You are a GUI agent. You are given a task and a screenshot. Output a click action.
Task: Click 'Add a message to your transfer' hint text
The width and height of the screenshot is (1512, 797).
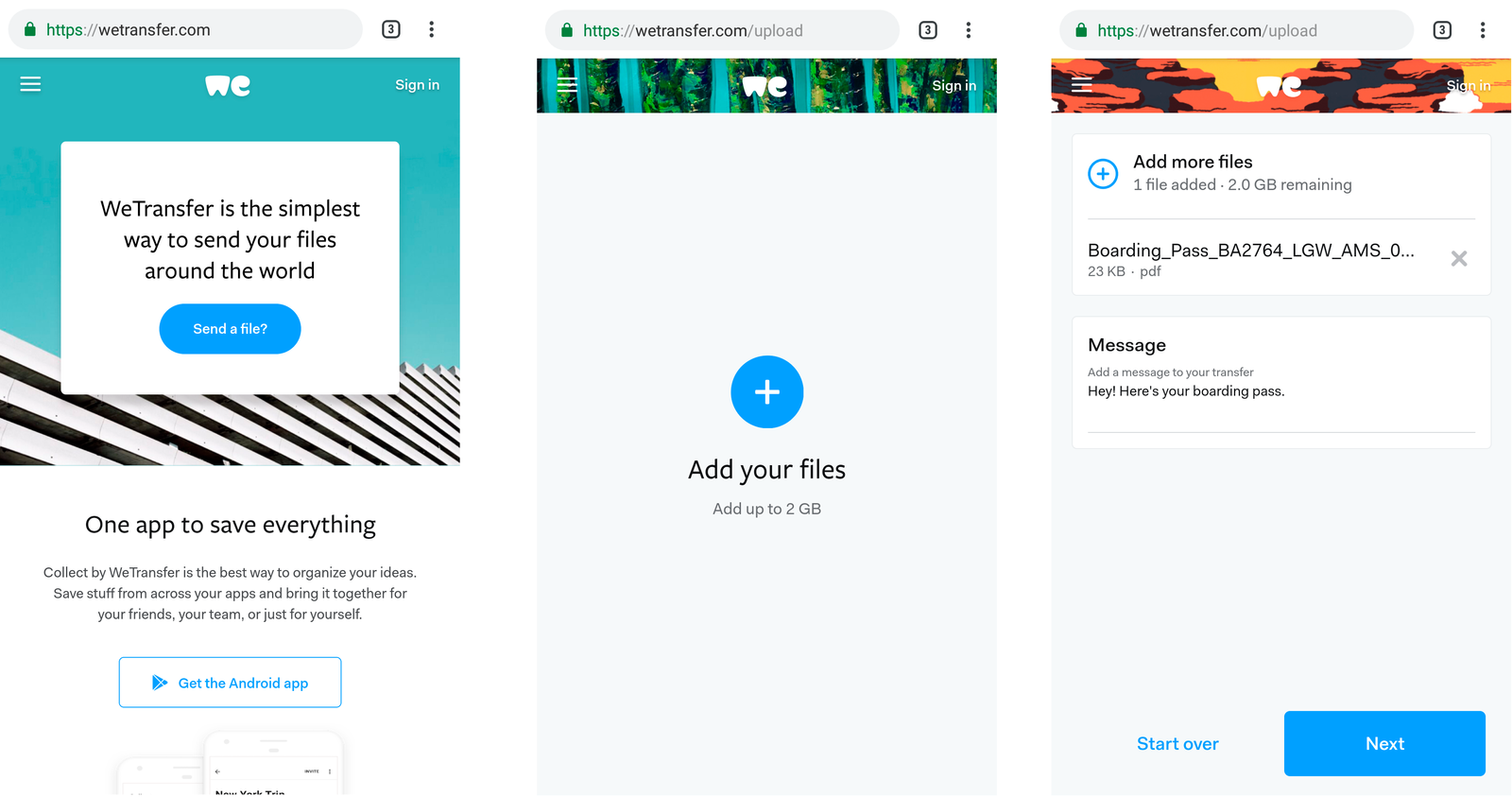[1170, 373]
